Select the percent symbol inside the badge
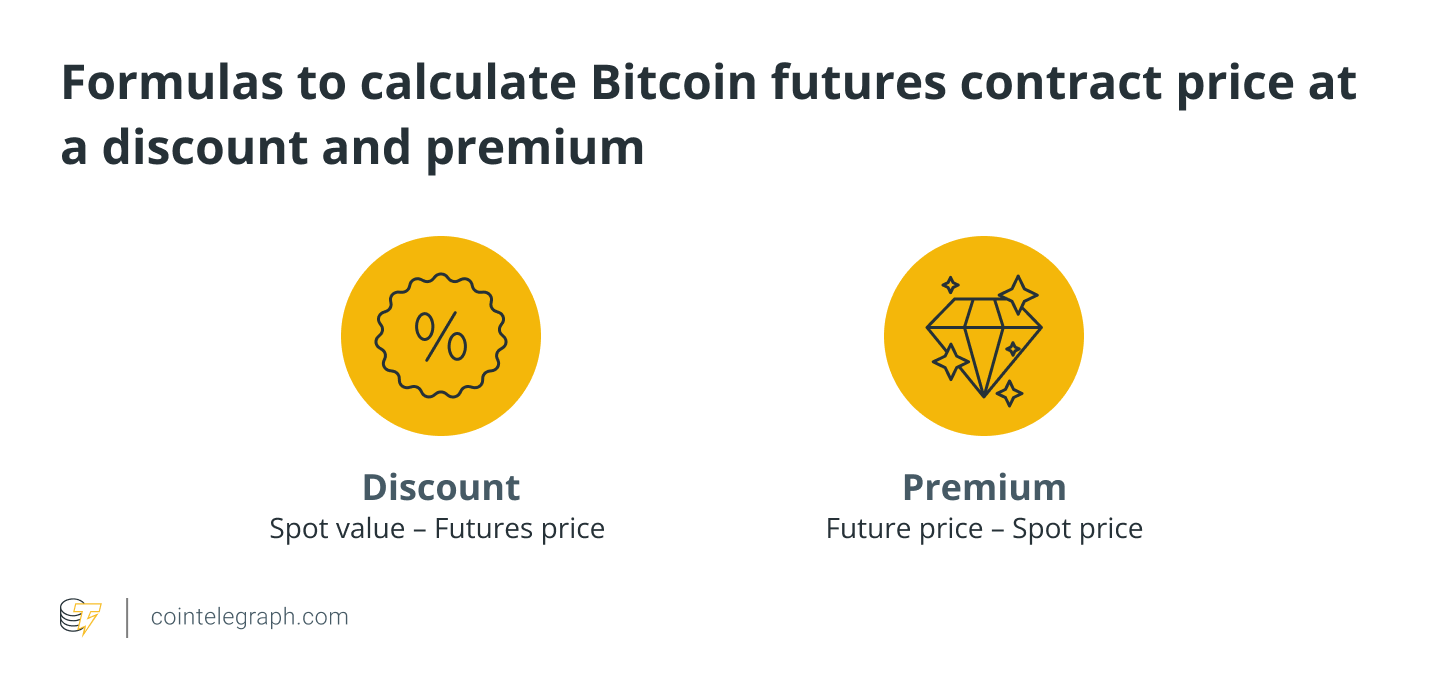 [x=440, y=336]
